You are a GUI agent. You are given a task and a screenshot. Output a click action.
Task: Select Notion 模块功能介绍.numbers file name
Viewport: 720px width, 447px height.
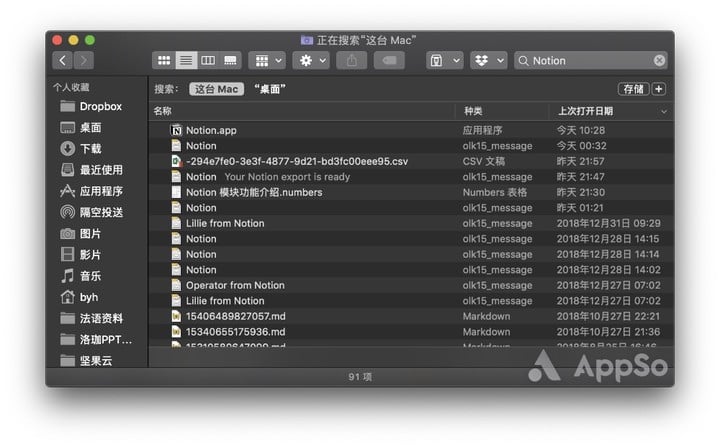(254, 192)
